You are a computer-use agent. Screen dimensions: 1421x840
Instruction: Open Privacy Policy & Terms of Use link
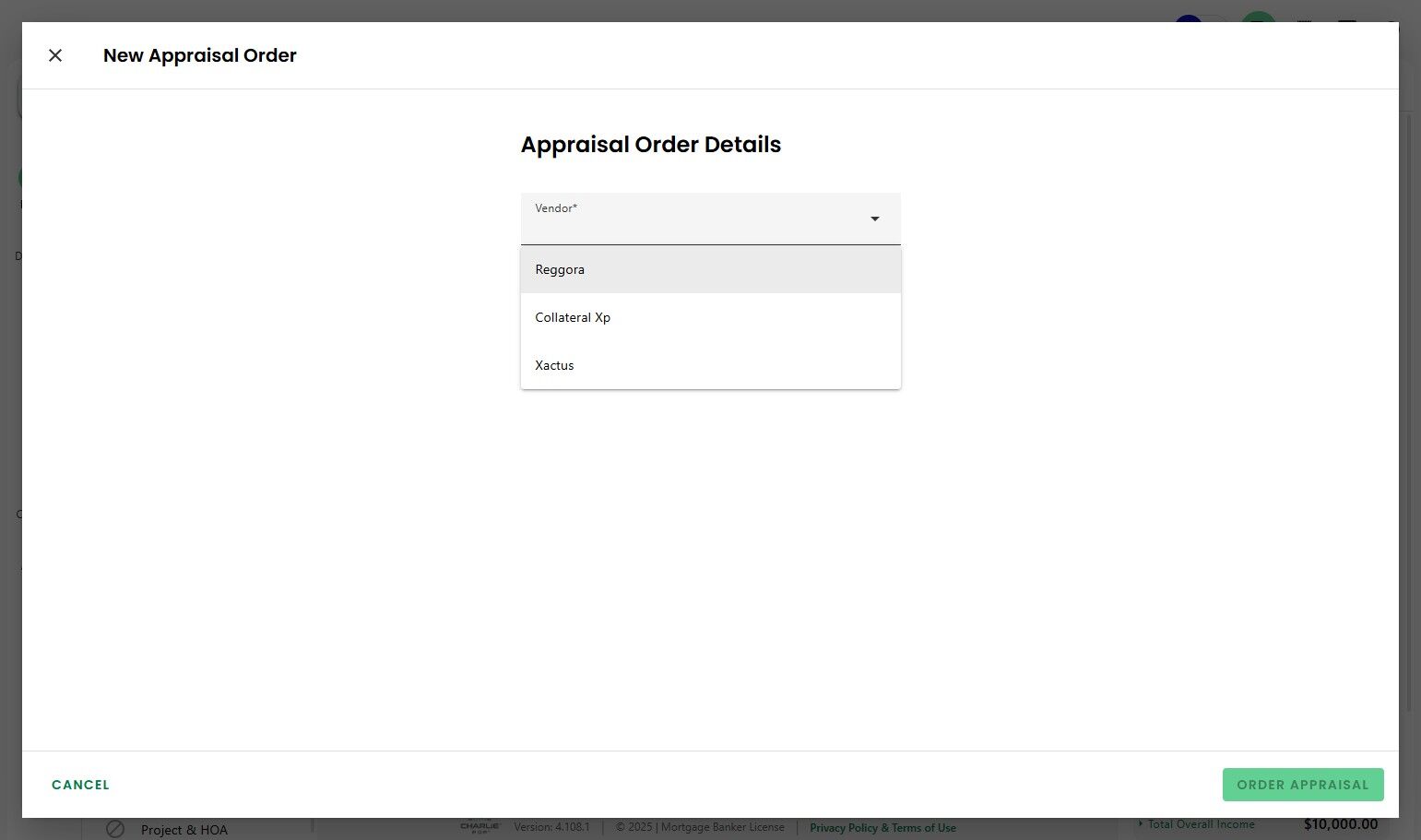tap(882, 828)
